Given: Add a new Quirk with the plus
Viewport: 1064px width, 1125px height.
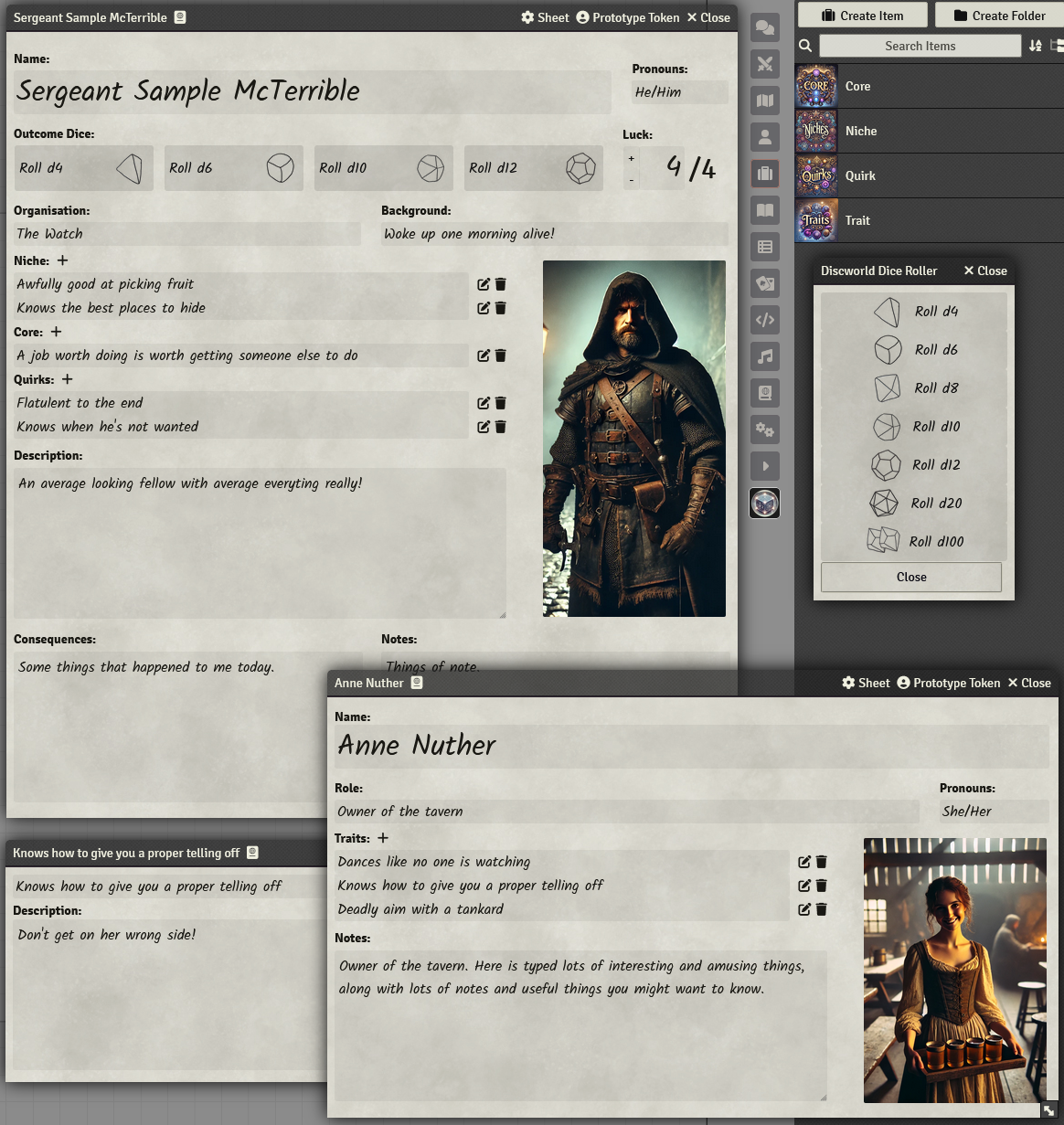Looking at the screenshot, I should pyautogui.click(x=67, y=379).
